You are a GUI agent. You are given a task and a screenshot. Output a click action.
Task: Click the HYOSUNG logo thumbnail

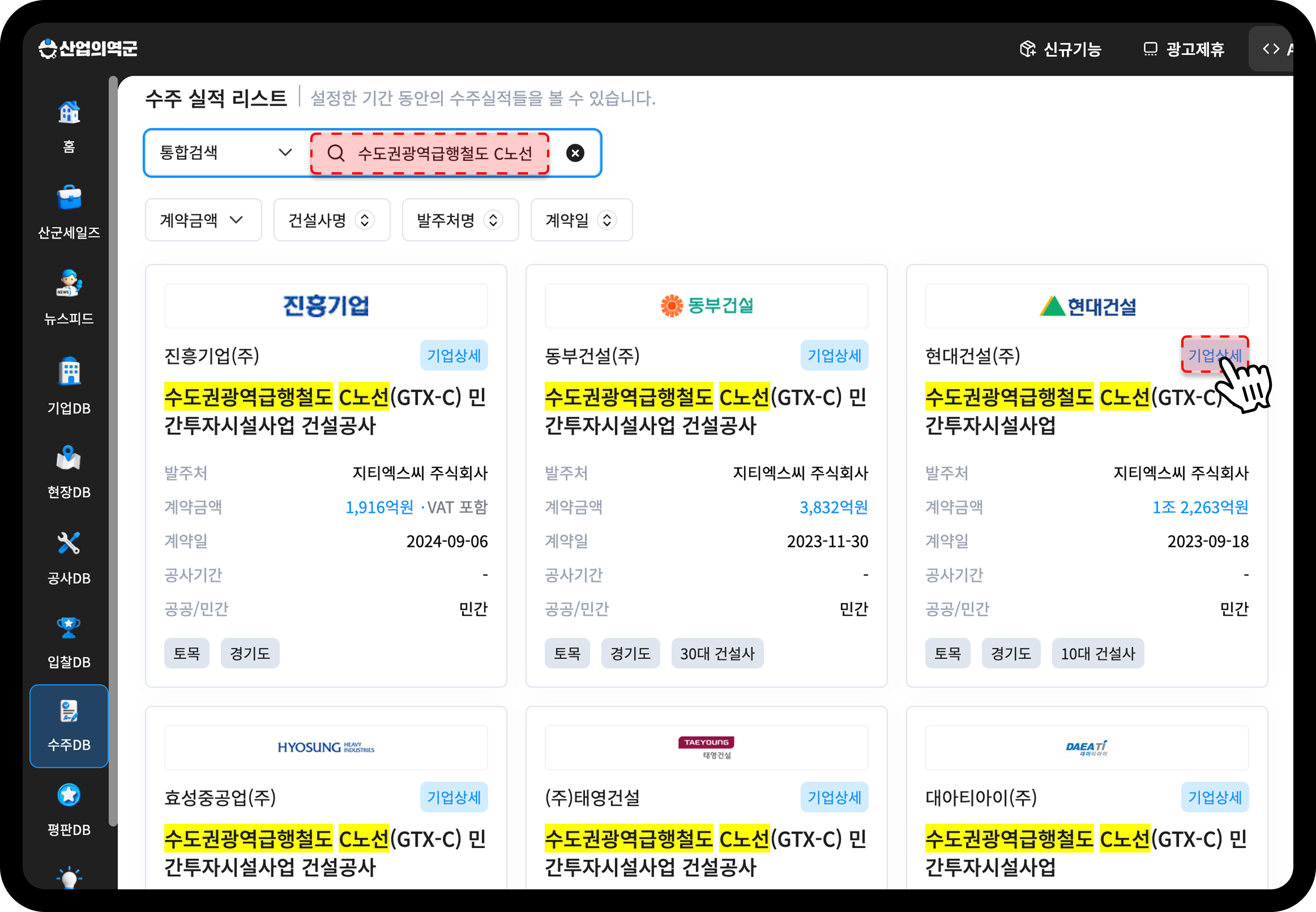tap(326, 747)
